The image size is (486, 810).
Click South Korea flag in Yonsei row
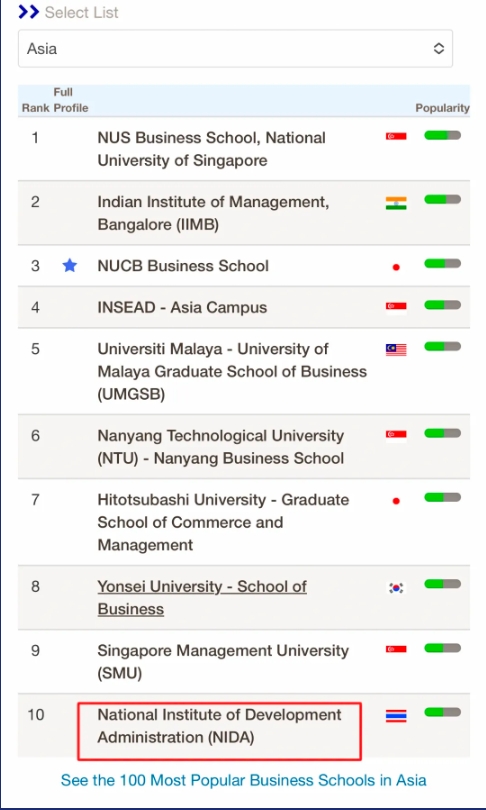click(x=396, y=588)
